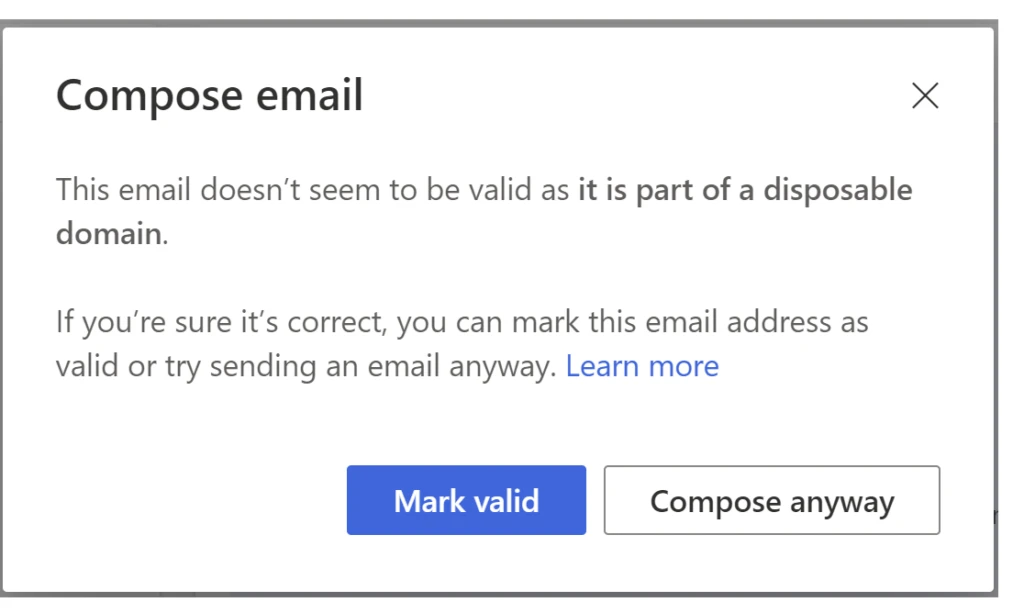Image resolution: width=1024 pixels, height=613 pixels.
Task: Click the bolded disposable domain warning text
Action: 740,190
